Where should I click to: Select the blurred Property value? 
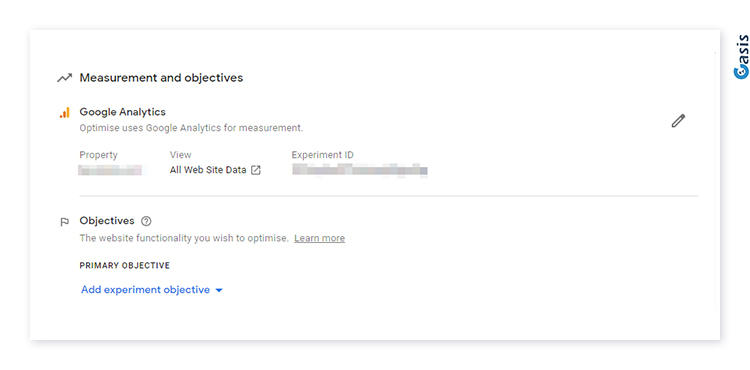[110, 170]
